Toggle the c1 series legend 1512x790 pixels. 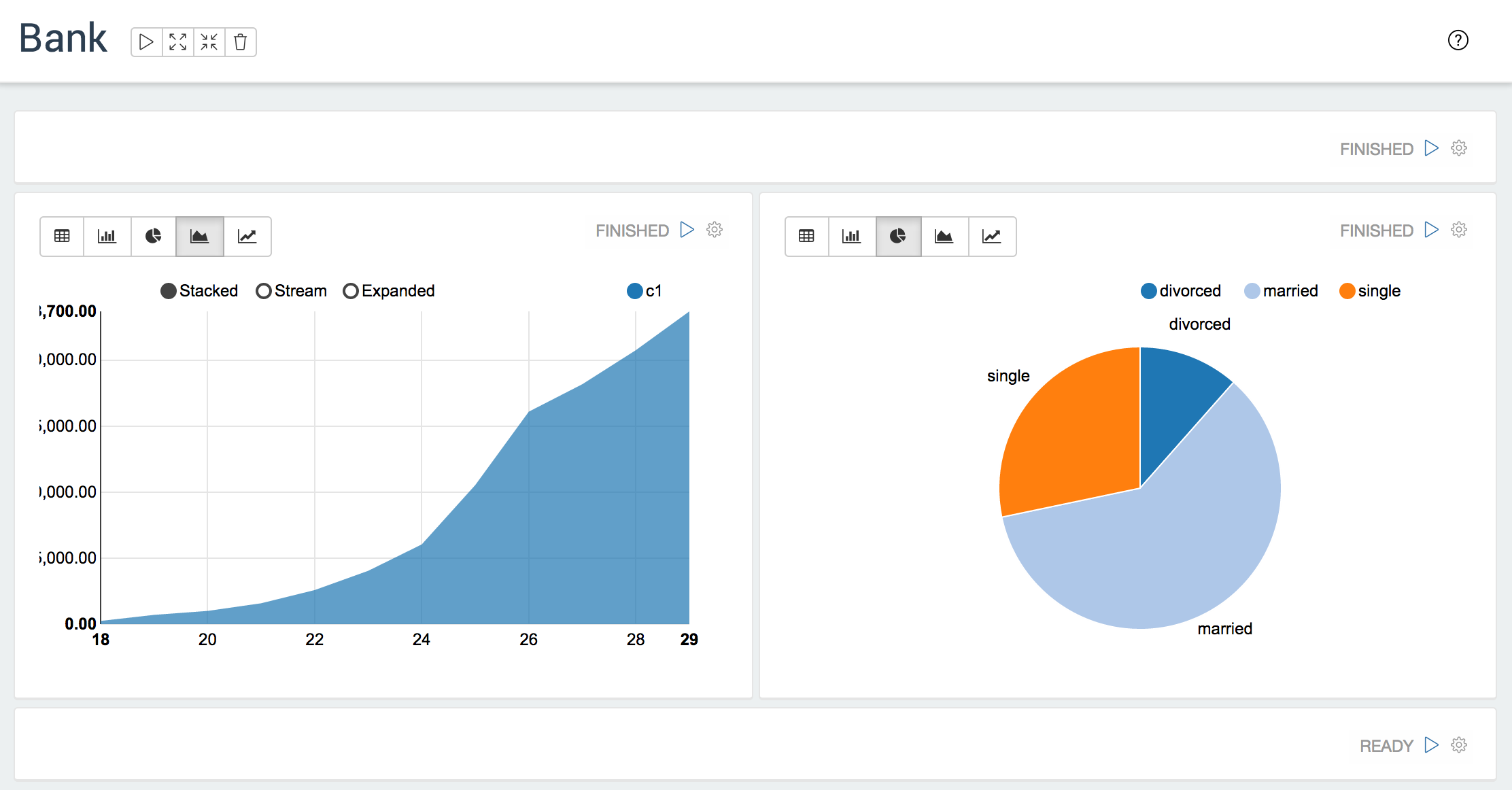[x=635, y=291]
